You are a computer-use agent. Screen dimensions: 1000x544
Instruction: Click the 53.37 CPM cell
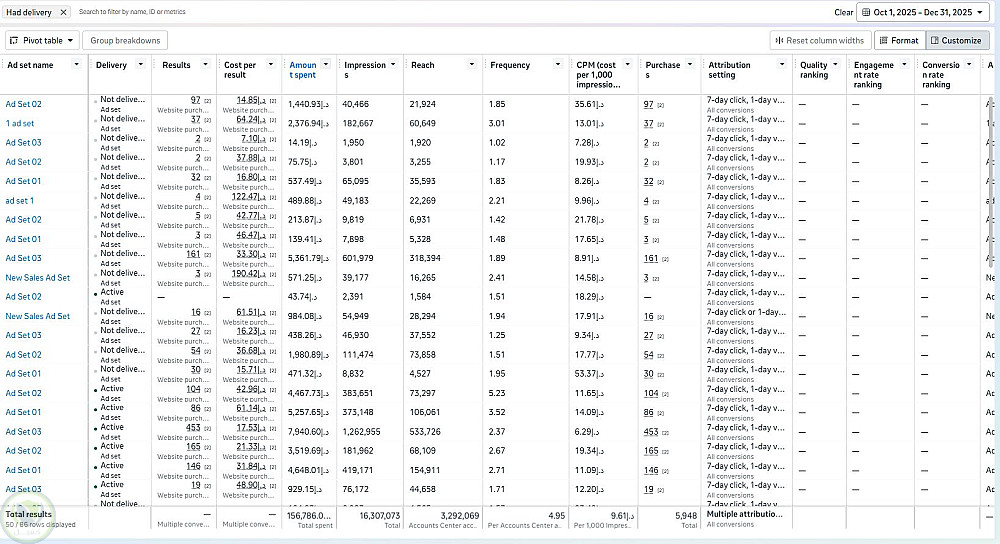[x=589, y=374]
